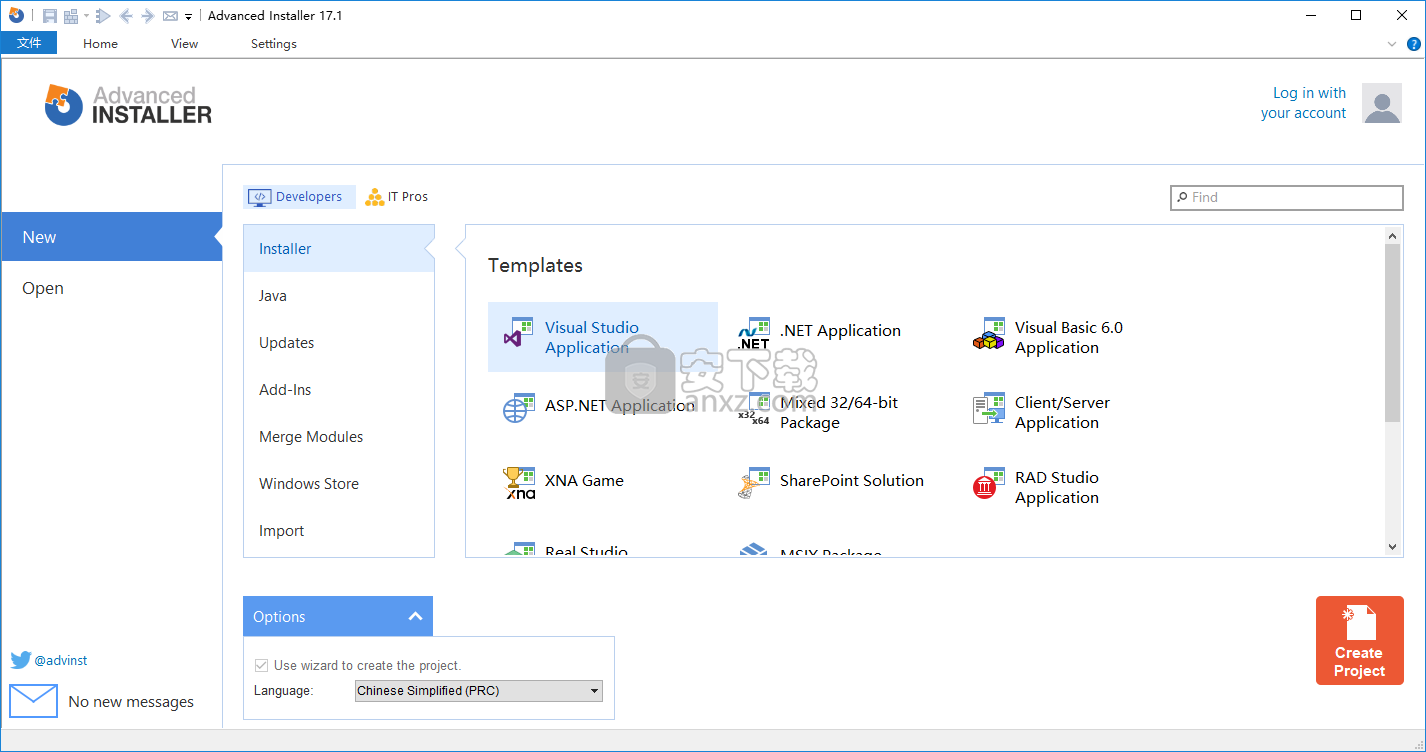The height and width of the screenshot is (752, 1426).
Task: Click the user avatar picture
Action: pyautogui.click(x=1382, y=103)
